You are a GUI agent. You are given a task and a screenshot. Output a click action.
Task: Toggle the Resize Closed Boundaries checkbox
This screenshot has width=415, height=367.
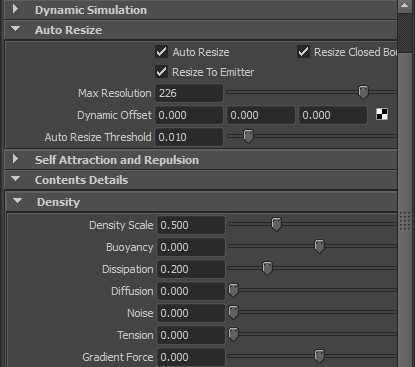[303, 52]
